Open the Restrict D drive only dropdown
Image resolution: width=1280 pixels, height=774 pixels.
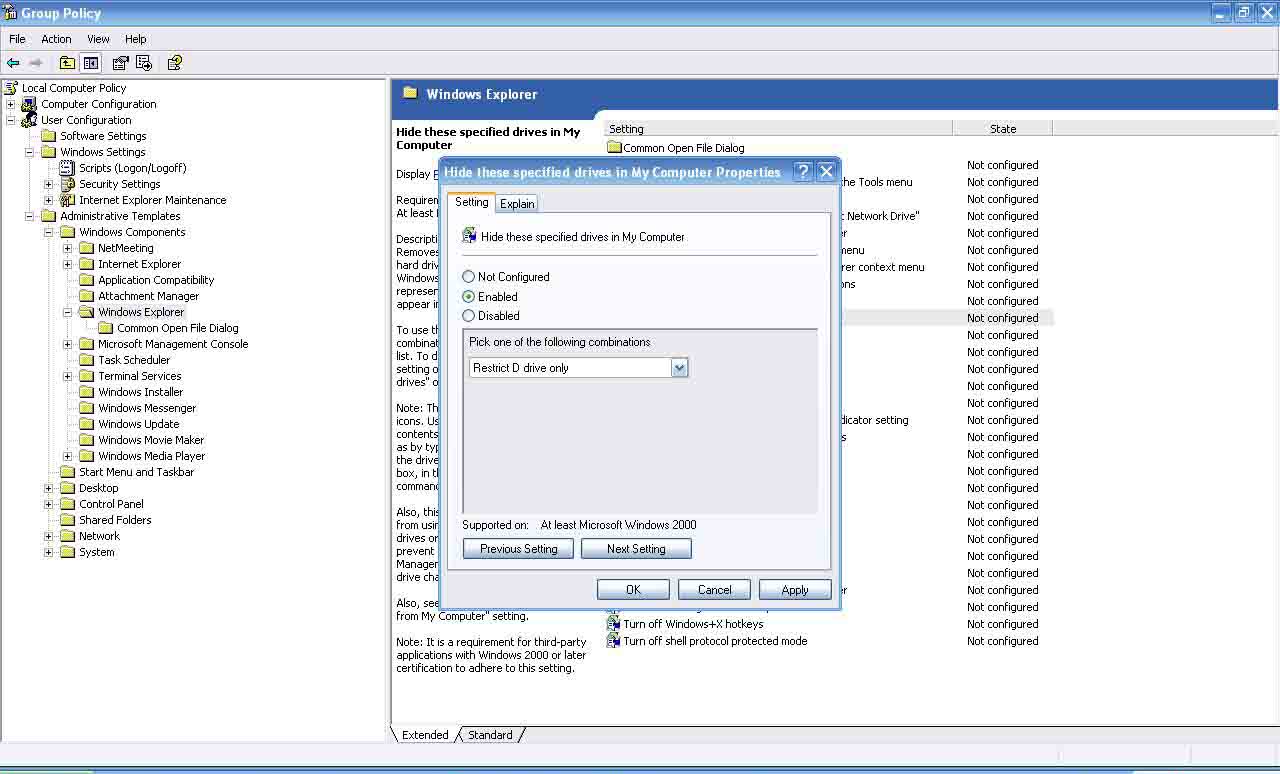(679, 368)
